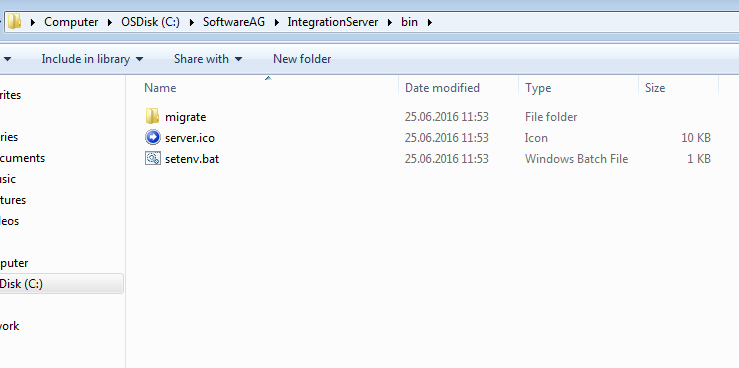The height and width of the screenshot is (368, 739).
Task: Select the migrate folder icon
Action: pyautogui.click(x=152, y=116)
